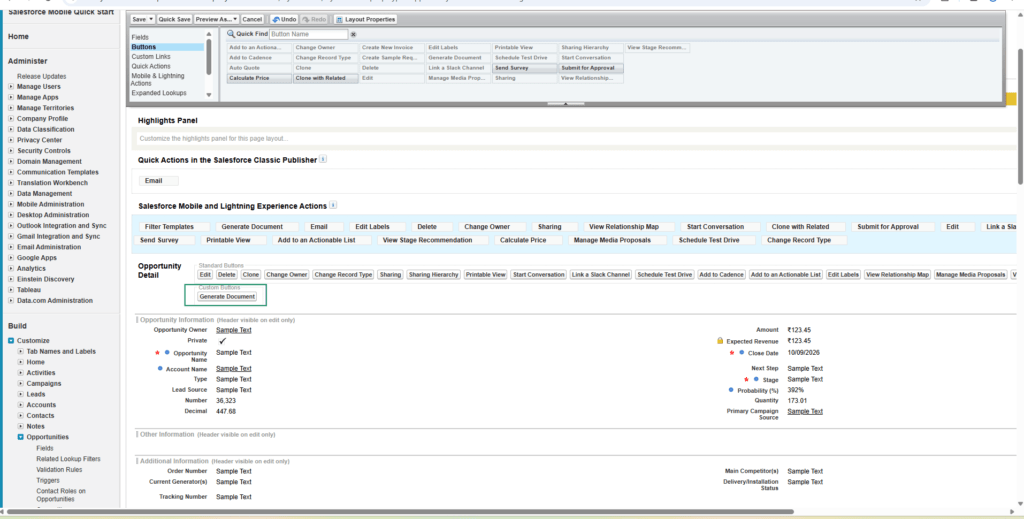Click Change Record Type in Lightning actions section

click(x=804, y=240)
